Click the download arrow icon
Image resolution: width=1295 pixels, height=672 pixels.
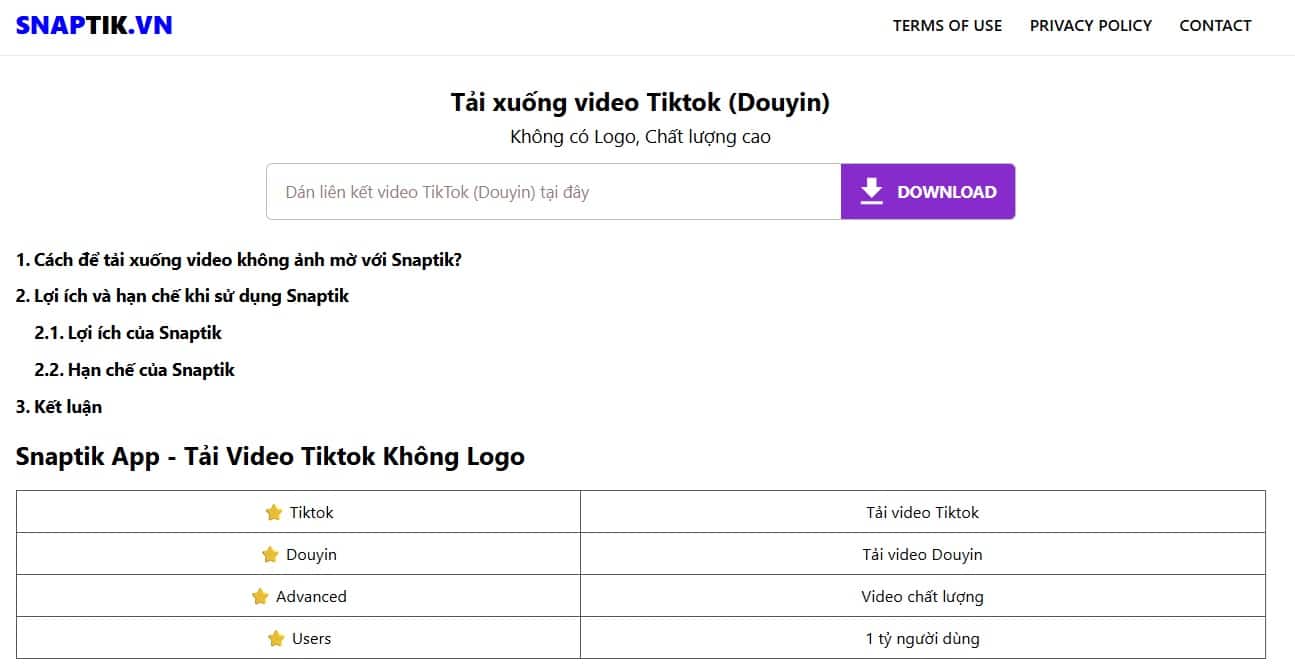click(x=872, y=191)
